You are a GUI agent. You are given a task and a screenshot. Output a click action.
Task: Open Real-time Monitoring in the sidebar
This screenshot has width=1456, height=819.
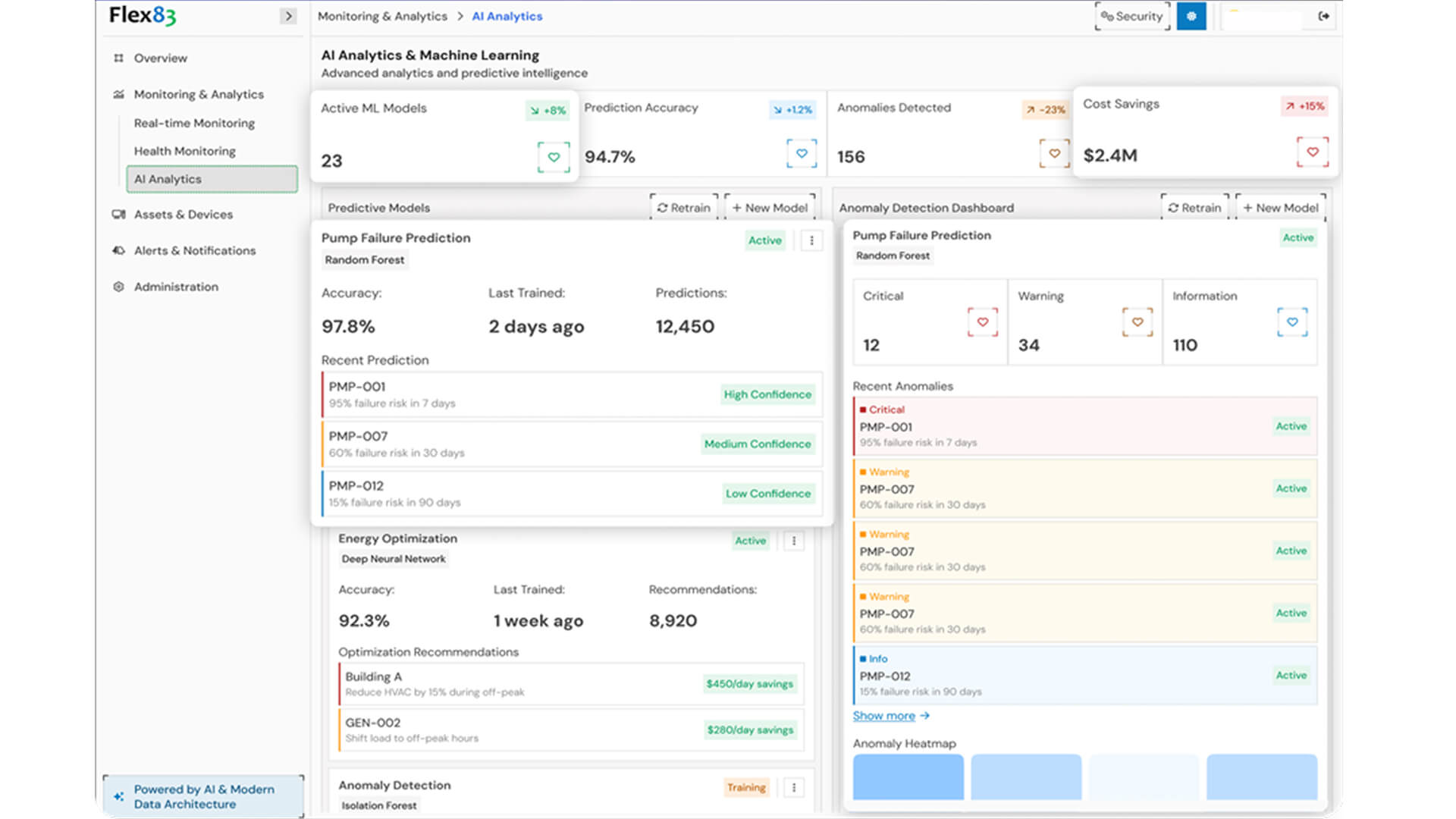click(x=194, y=123)
